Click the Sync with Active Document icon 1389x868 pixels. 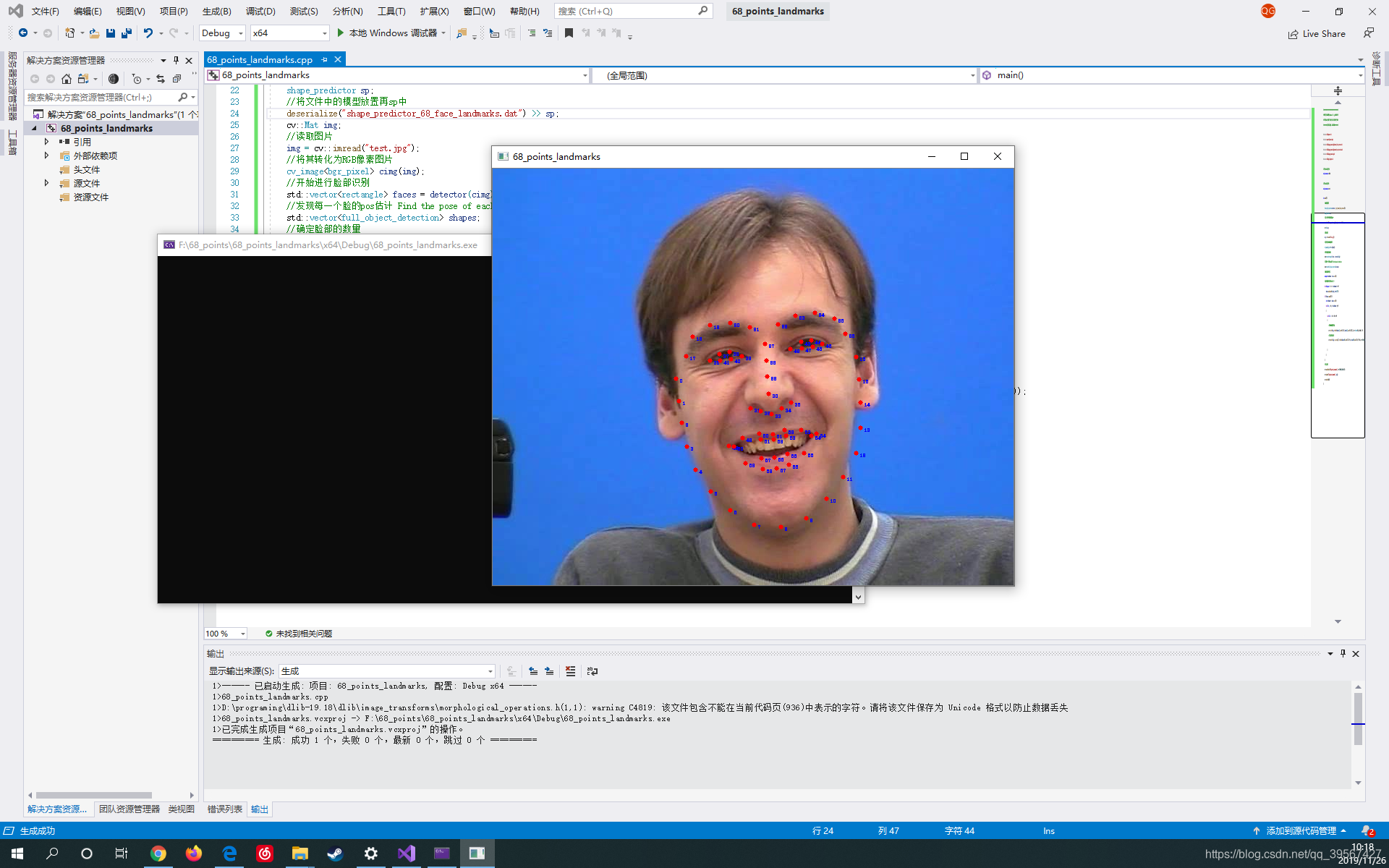tap(161, 79)
